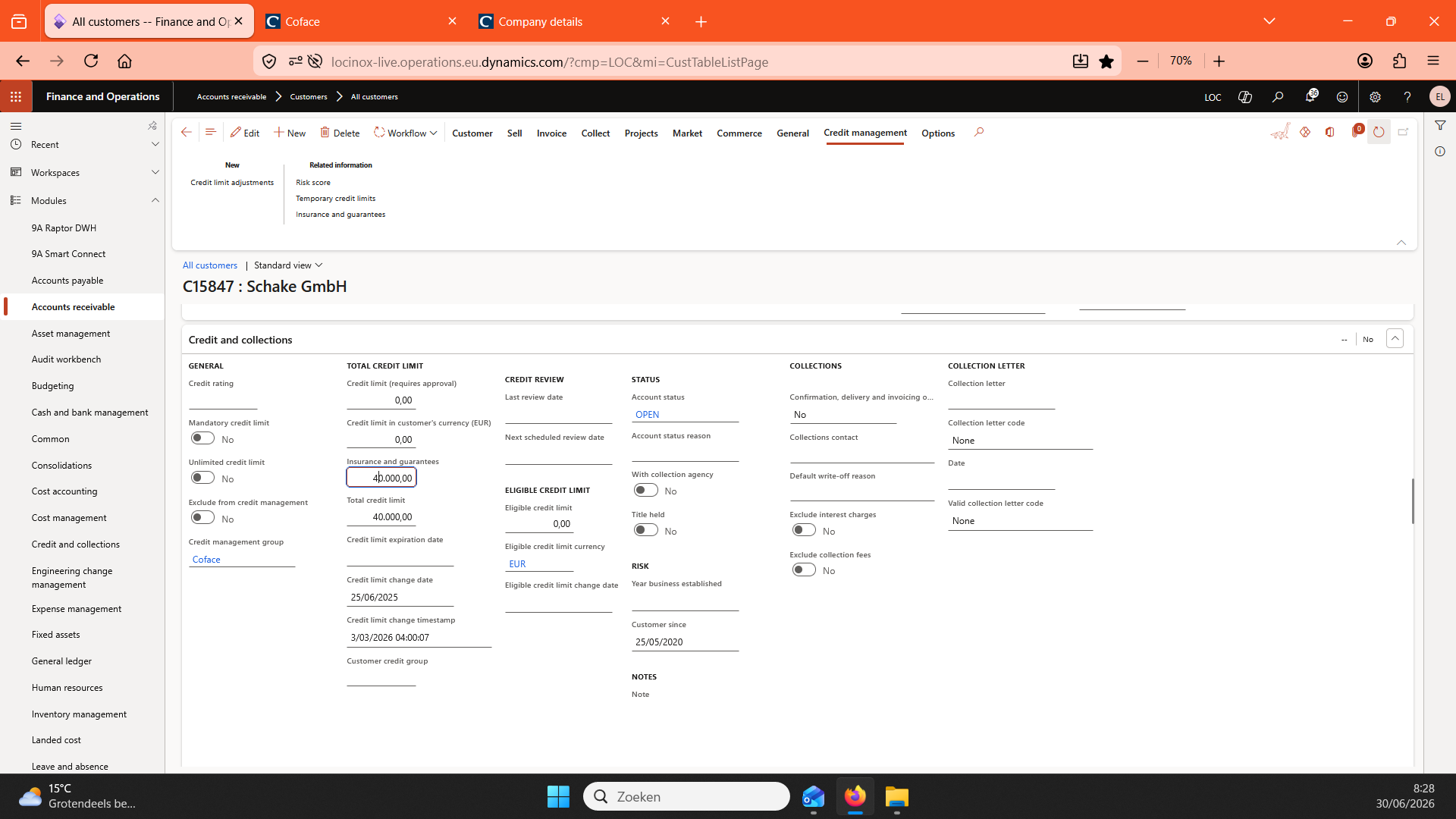
Task: Open the Collect tab
Action: [x=595, y=133]
